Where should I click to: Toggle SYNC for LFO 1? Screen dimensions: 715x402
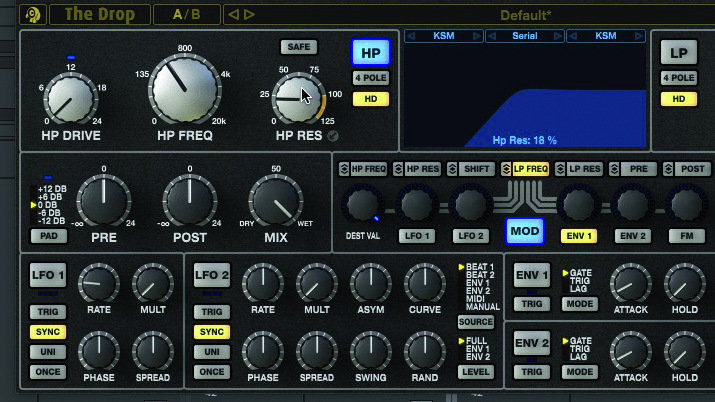[48, 332]
